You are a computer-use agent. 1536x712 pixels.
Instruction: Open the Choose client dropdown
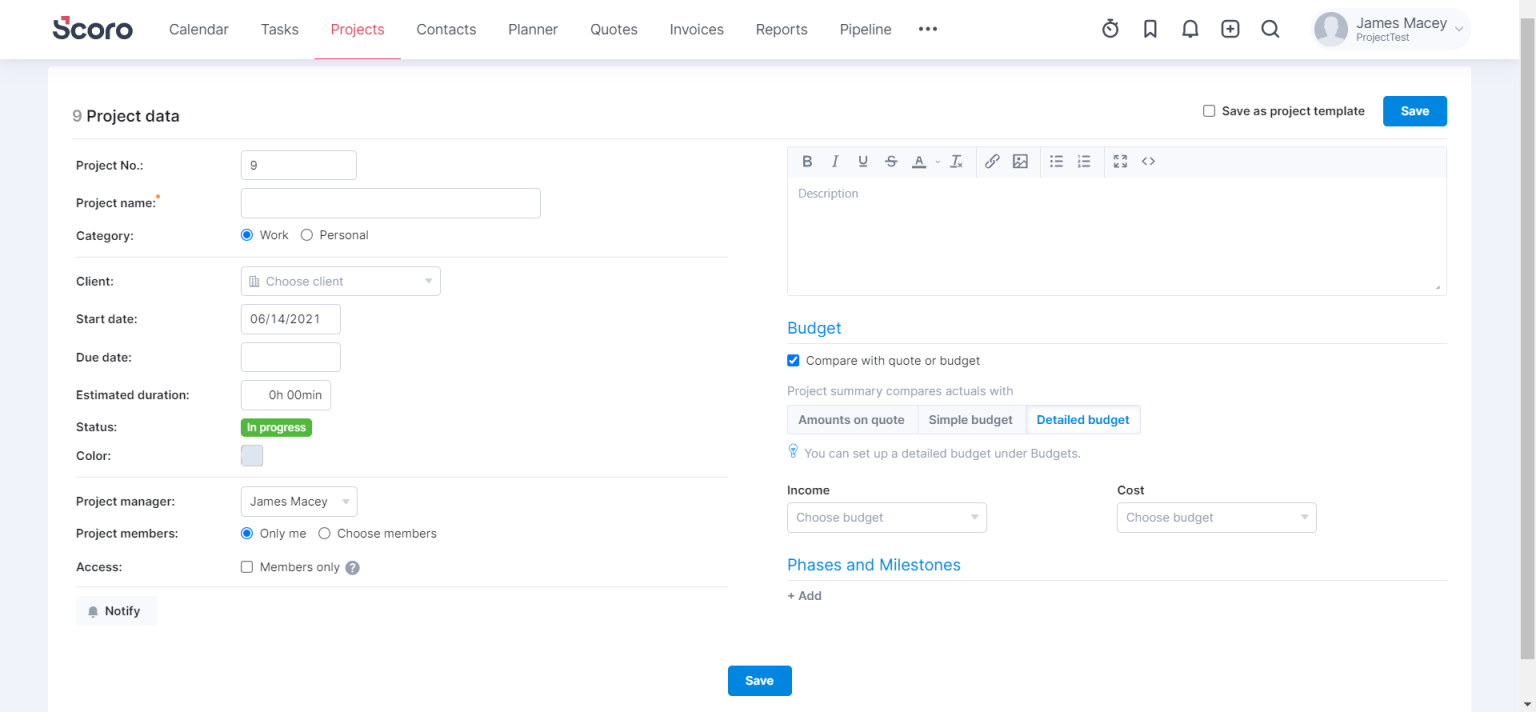point(340,281)
